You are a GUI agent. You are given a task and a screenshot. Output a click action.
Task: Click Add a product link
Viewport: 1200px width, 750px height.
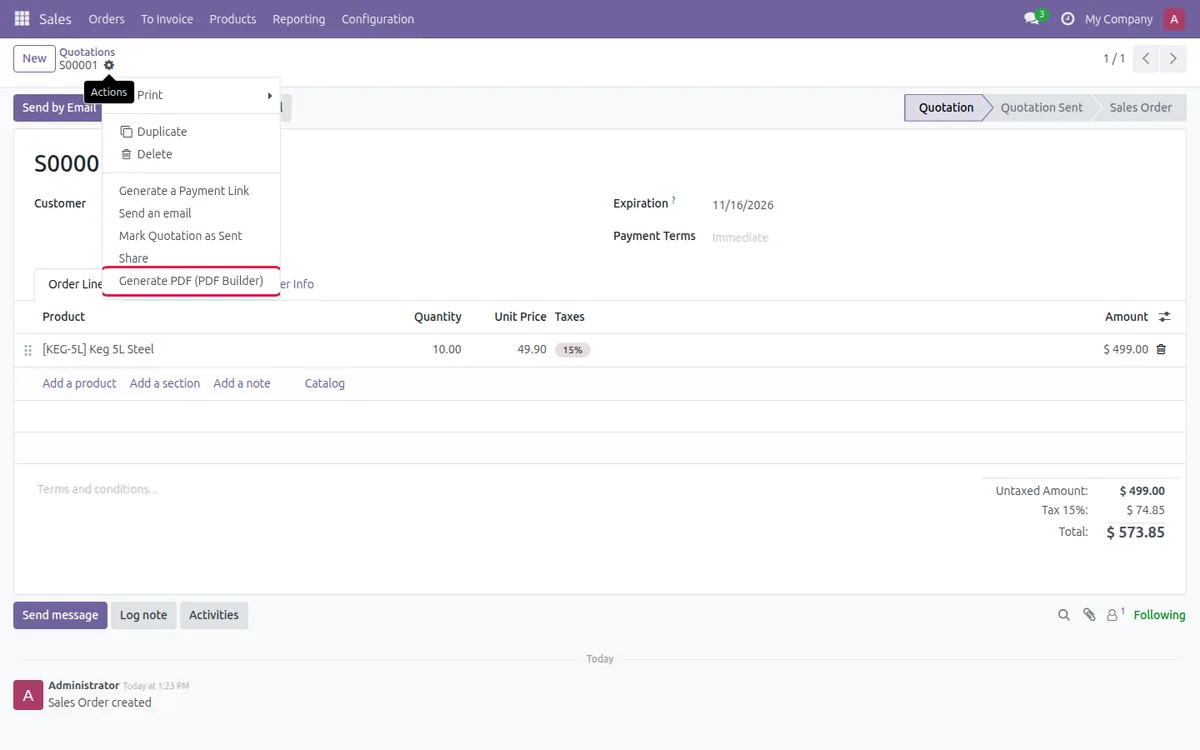click(79, 383)
